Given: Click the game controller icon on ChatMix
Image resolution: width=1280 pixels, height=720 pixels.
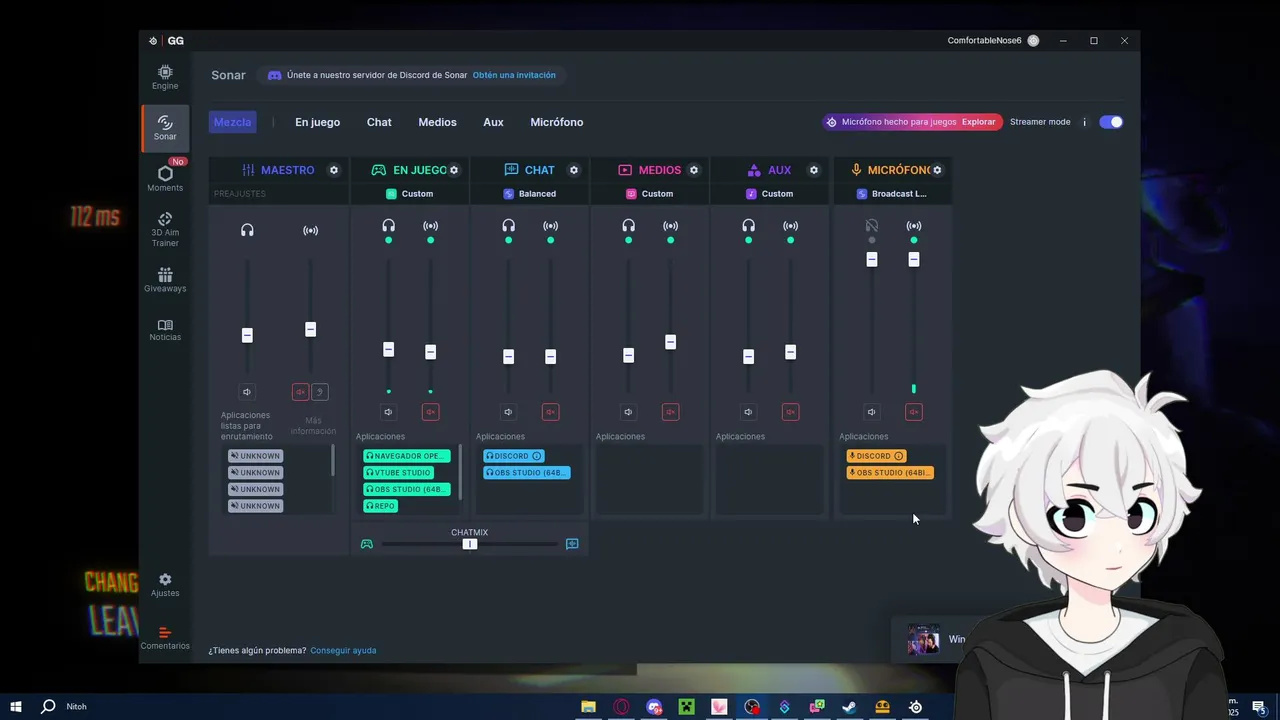Looking at the screenshot, I should tap(367, 544).
